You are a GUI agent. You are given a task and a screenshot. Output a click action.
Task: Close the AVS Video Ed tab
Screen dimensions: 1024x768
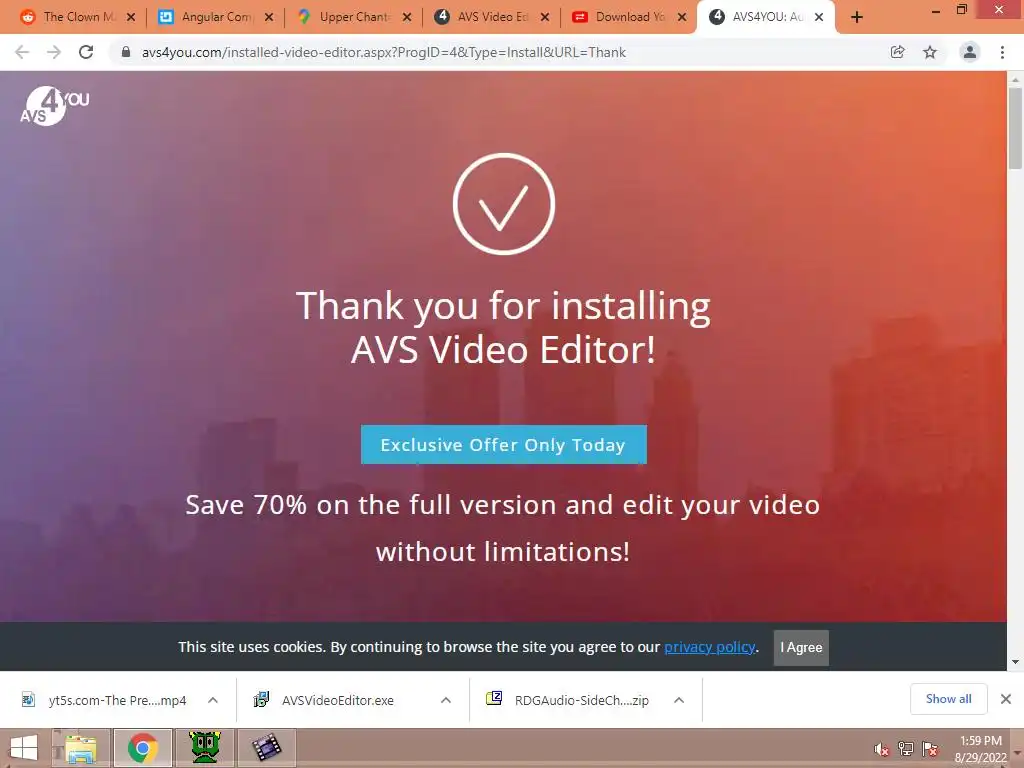[545, 18]
